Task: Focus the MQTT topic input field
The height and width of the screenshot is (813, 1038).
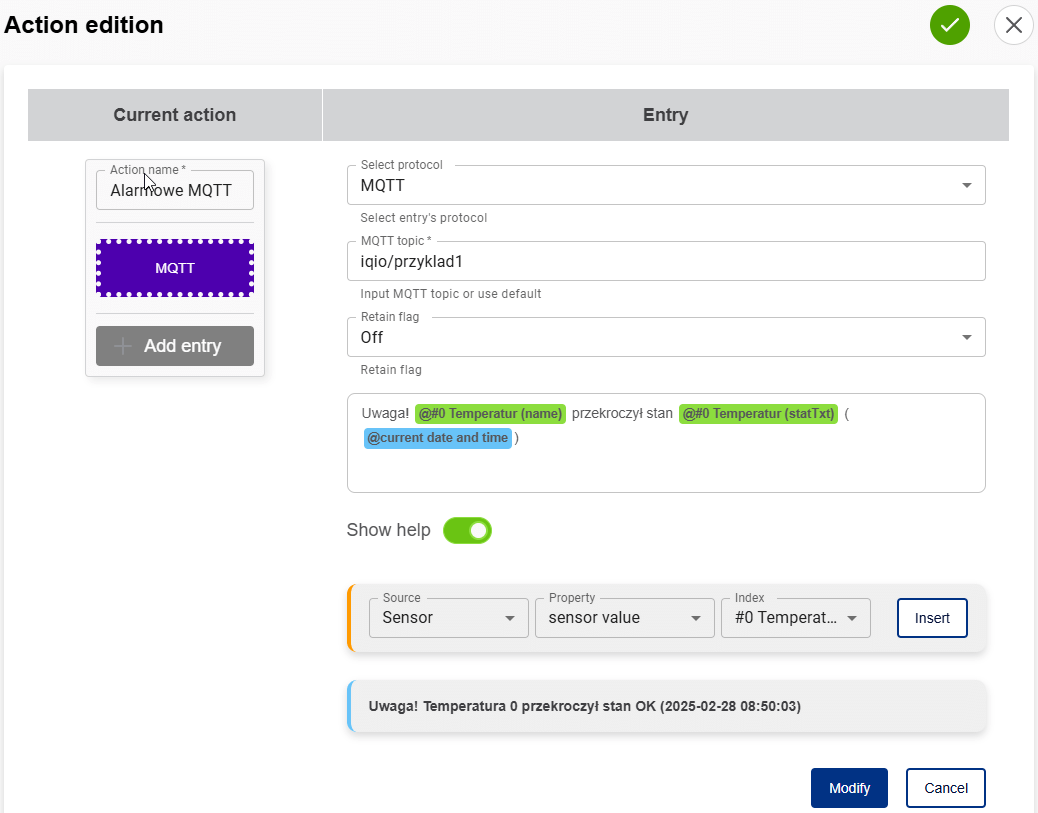Action: pyautogui.click(x=665, y=261)
